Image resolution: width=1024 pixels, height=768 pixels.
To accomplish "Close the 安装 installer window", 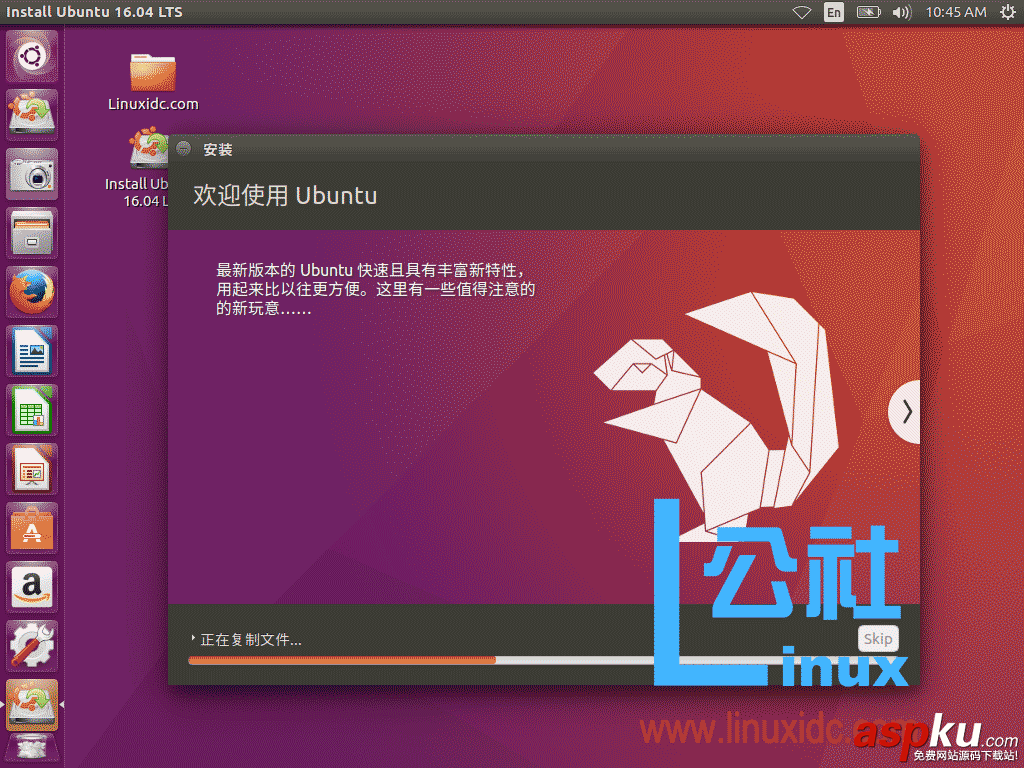I will click(184, 149).
